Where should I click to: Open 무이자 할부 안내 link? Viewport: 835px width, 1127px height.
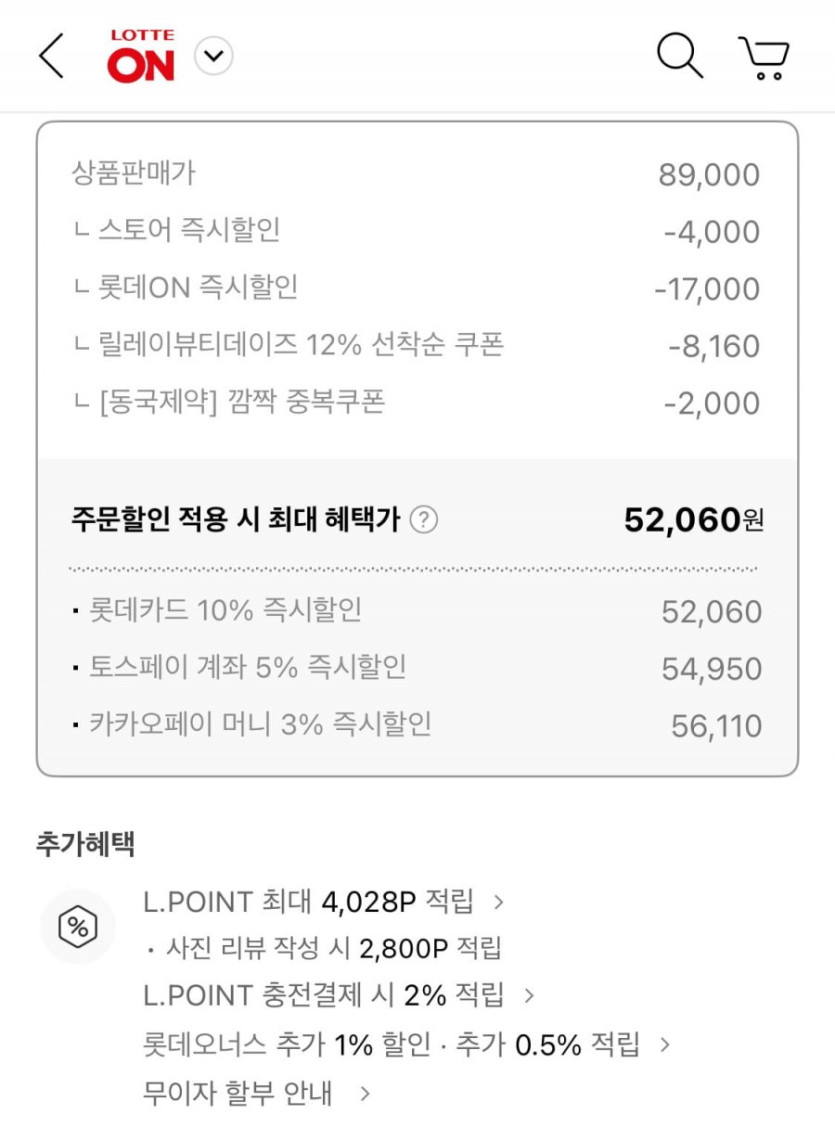[x=365, y=1093]
